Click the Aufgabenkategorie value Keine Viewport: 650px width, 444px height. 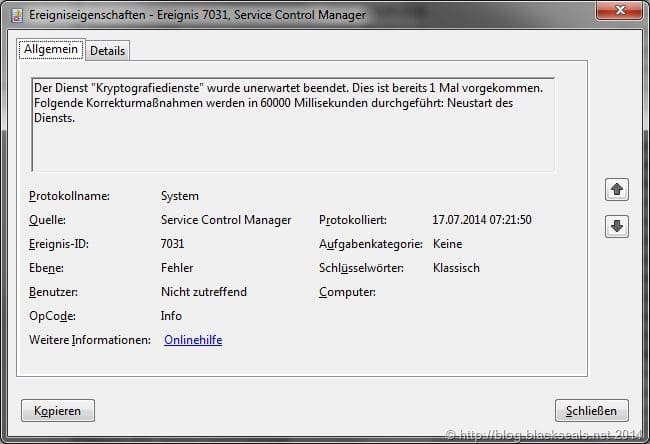click(447, 244)
